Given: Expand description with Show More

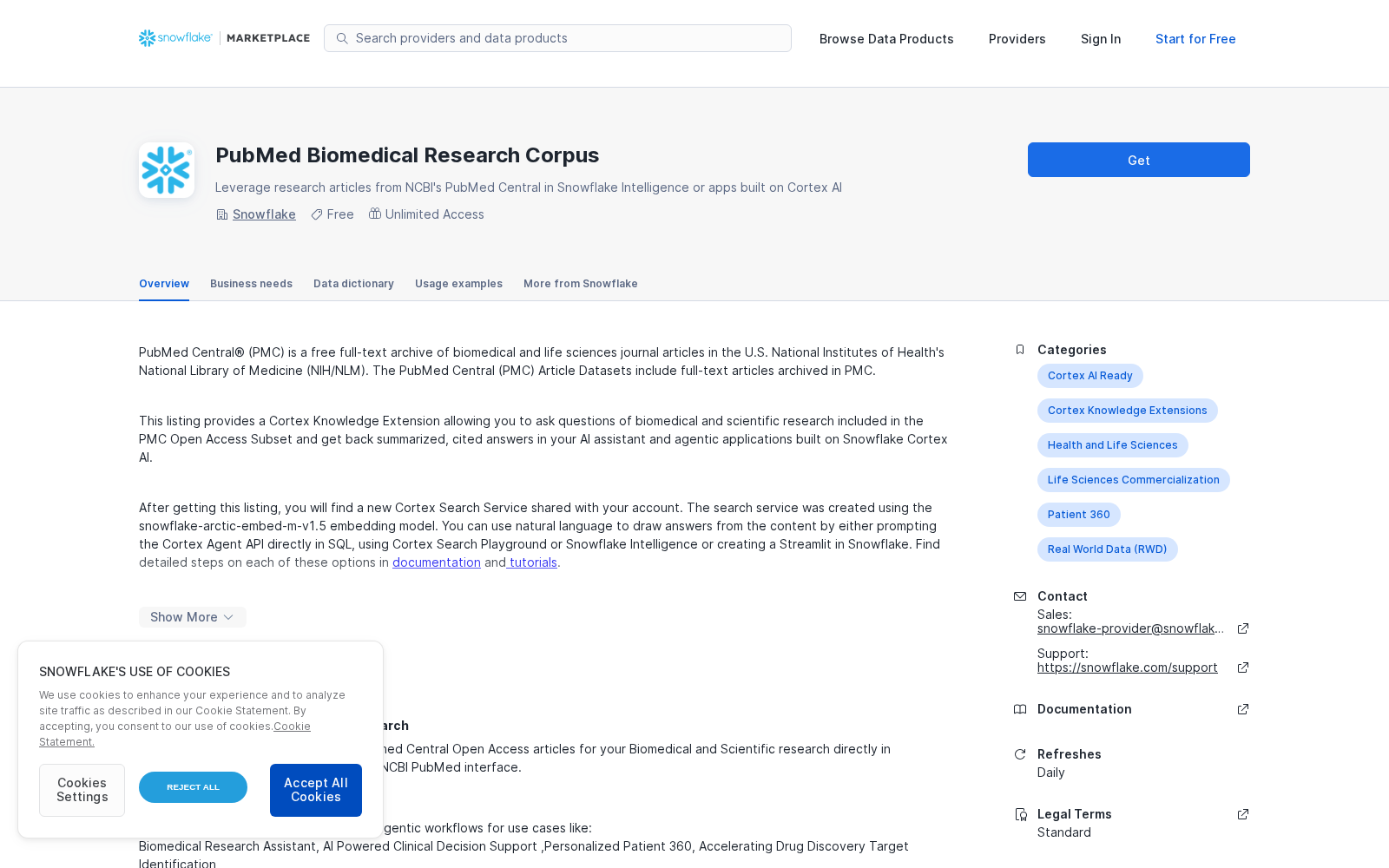Looking at the screenshot, I should click(x=193, y=617).
